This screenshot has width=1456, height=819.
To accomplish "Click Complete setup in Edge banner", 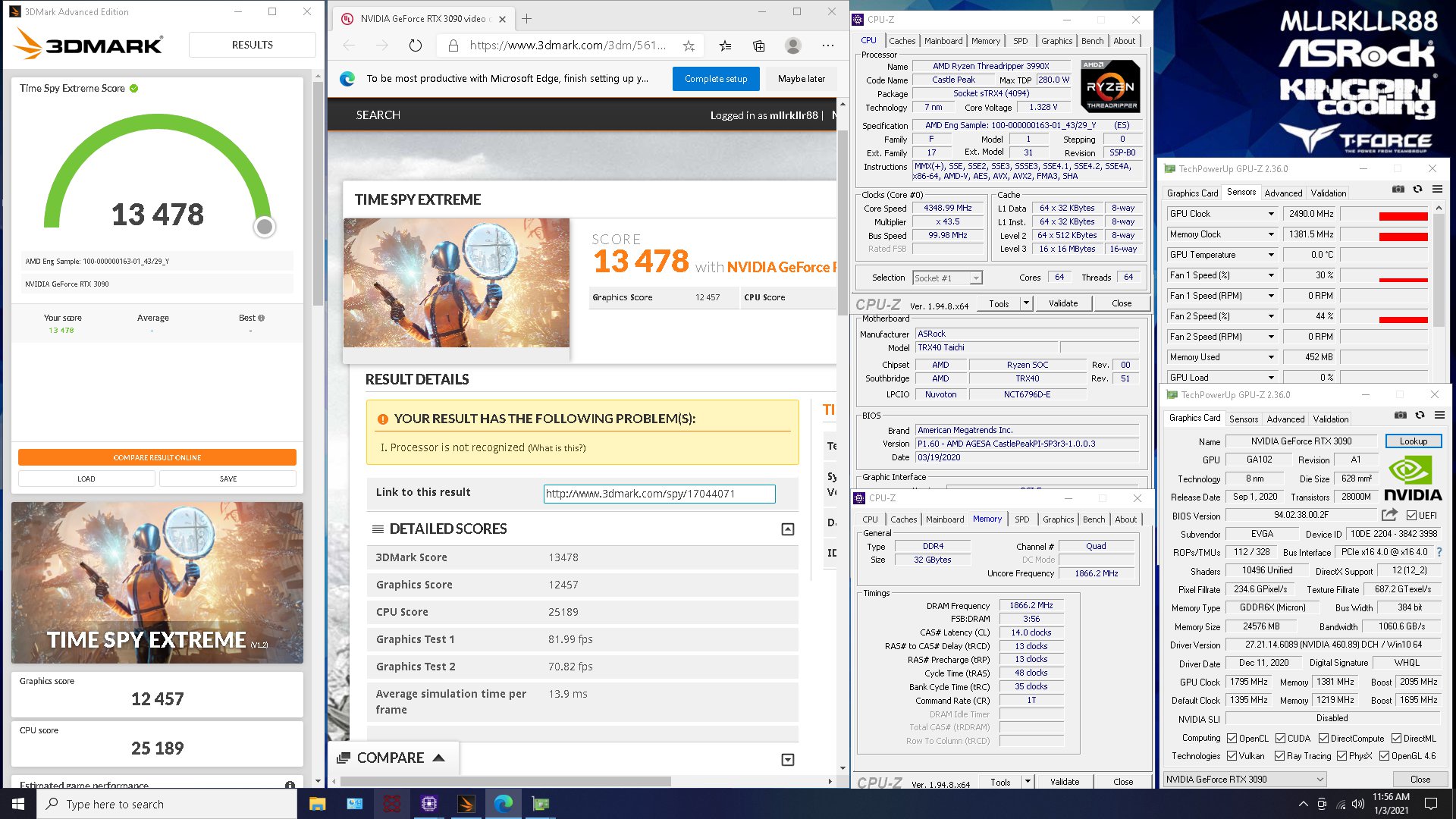I will click(x=716, y=79).
